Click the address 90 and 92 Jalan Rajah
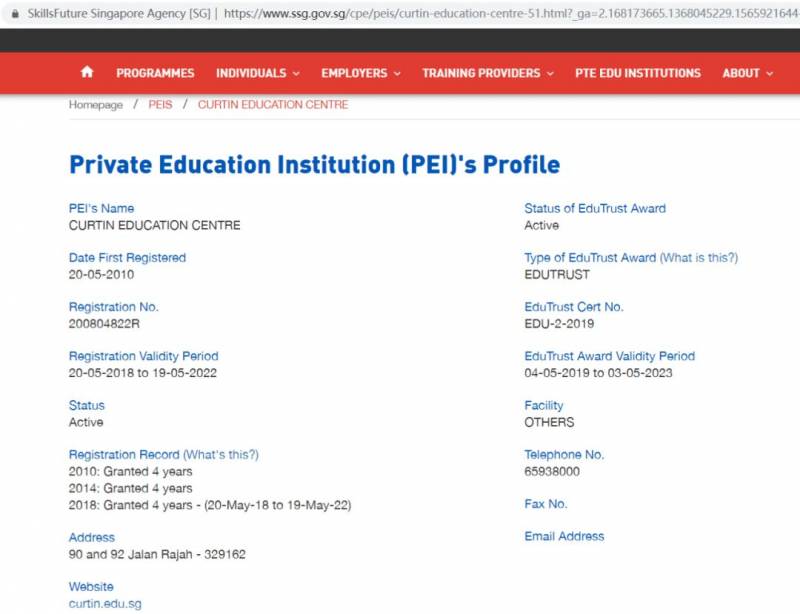The image size is (800, 614). pyautogui.click(x=157, y=554)
